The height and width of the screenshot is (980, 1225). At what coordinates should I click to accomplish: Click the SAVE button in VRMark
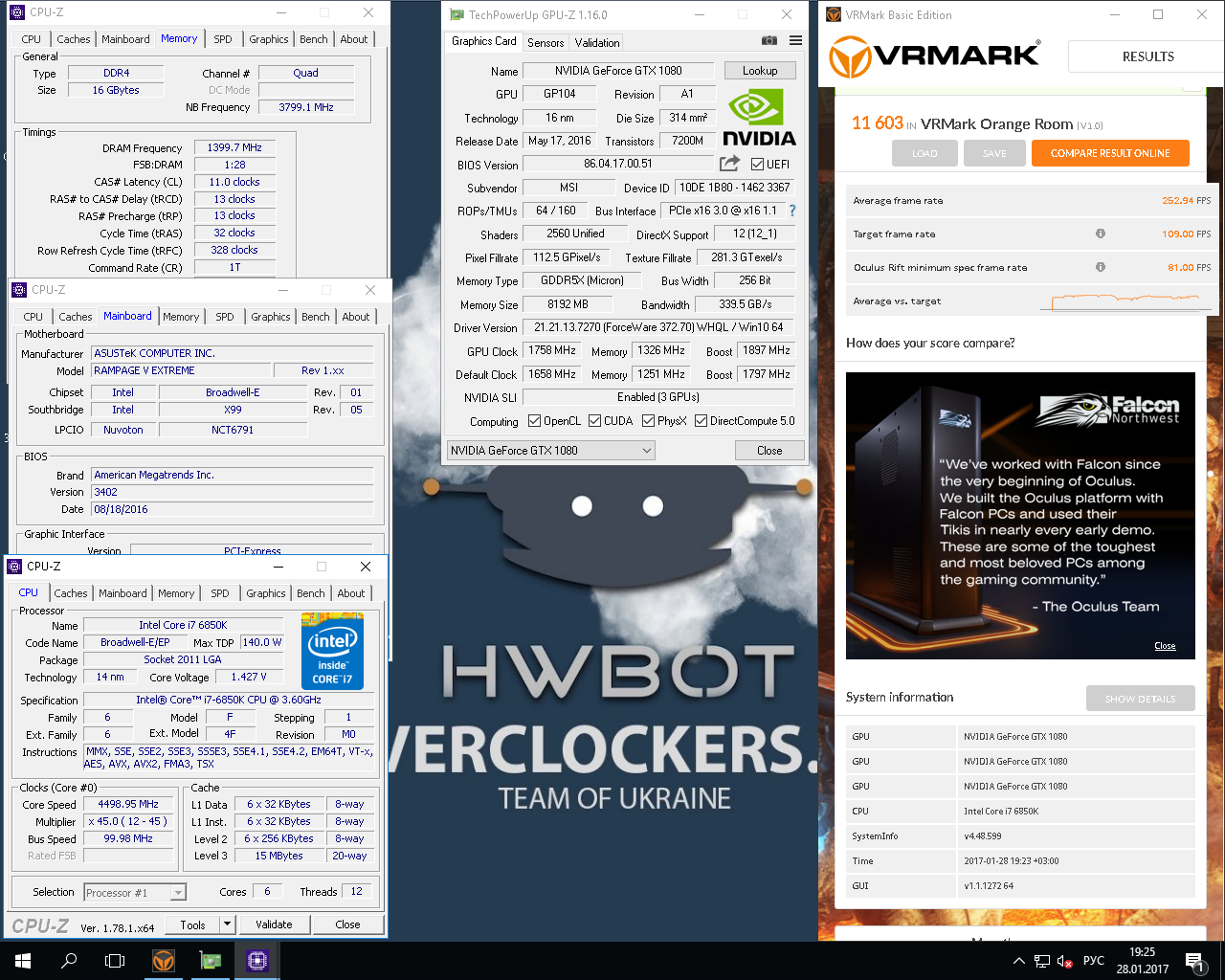click(994, 153)
